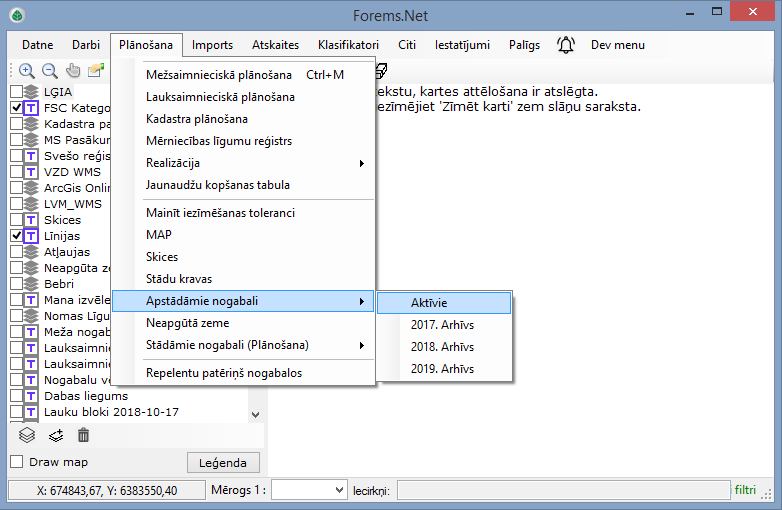Screen dimensions: 782x510
Task: Open the Apstādāmie nogabali submenu entry
Action: (243, 301)
